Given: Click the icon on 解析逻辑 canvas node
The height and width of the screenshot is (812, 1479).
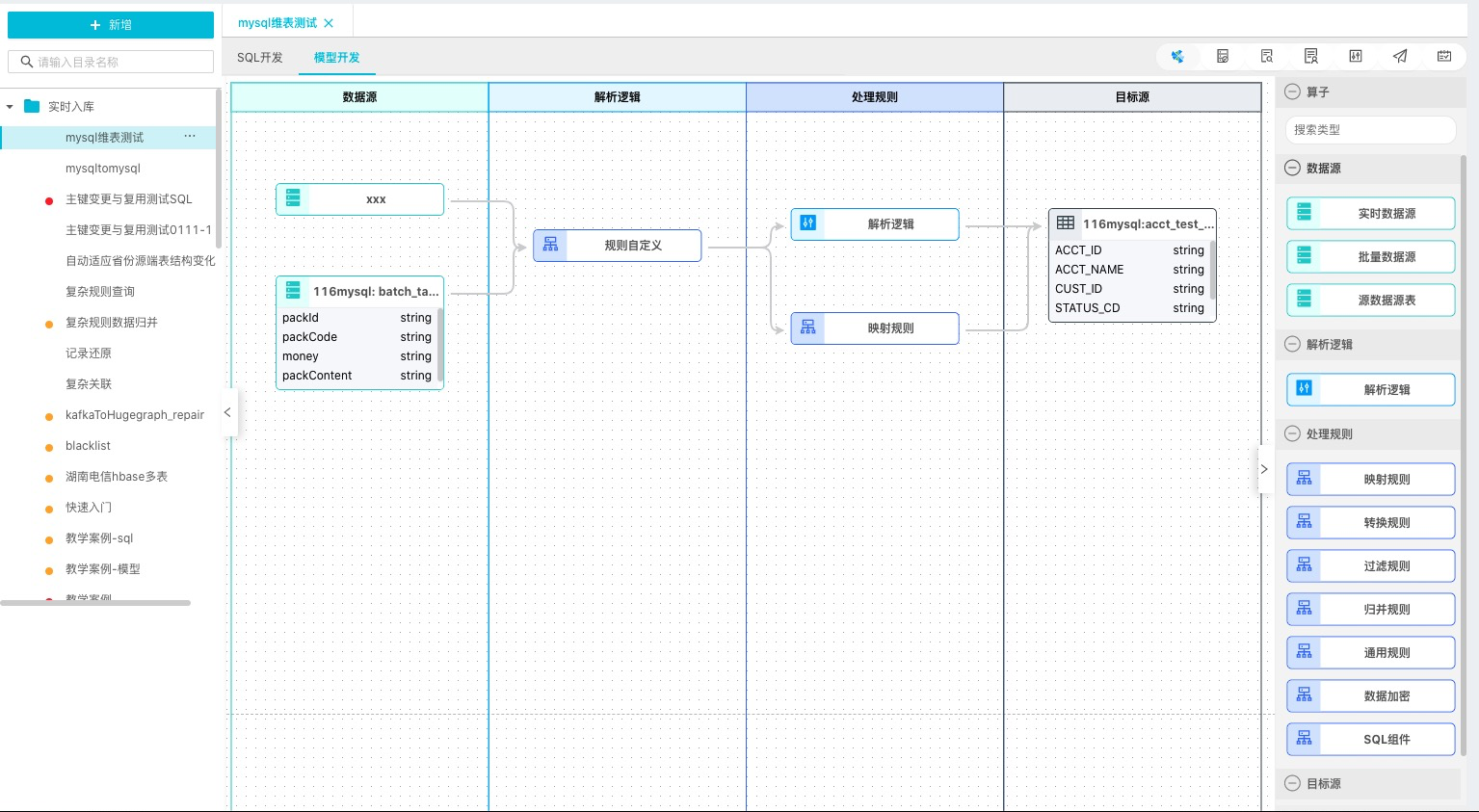Looking at the screenshot, I should point(808,223).
